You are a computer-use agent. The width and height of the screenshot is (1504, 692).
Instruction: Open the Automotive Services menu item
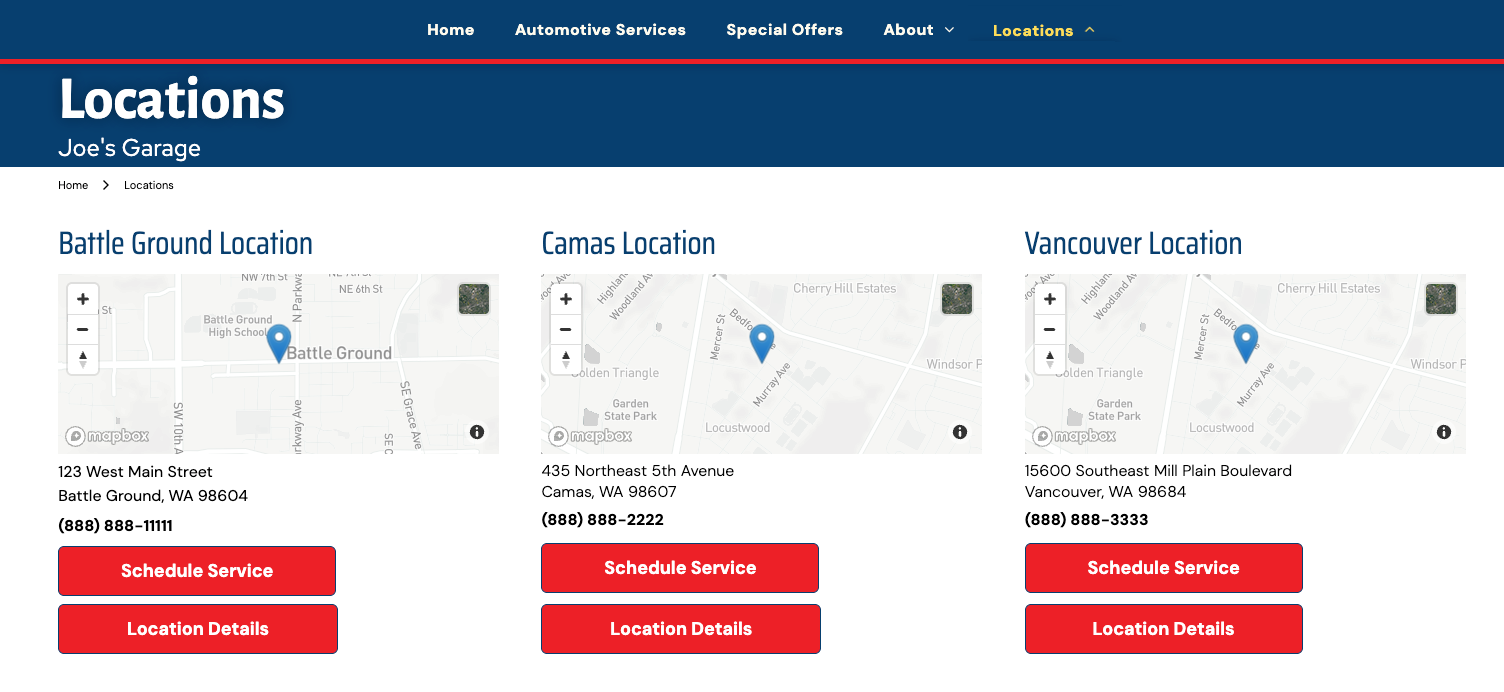click(600, 30)
